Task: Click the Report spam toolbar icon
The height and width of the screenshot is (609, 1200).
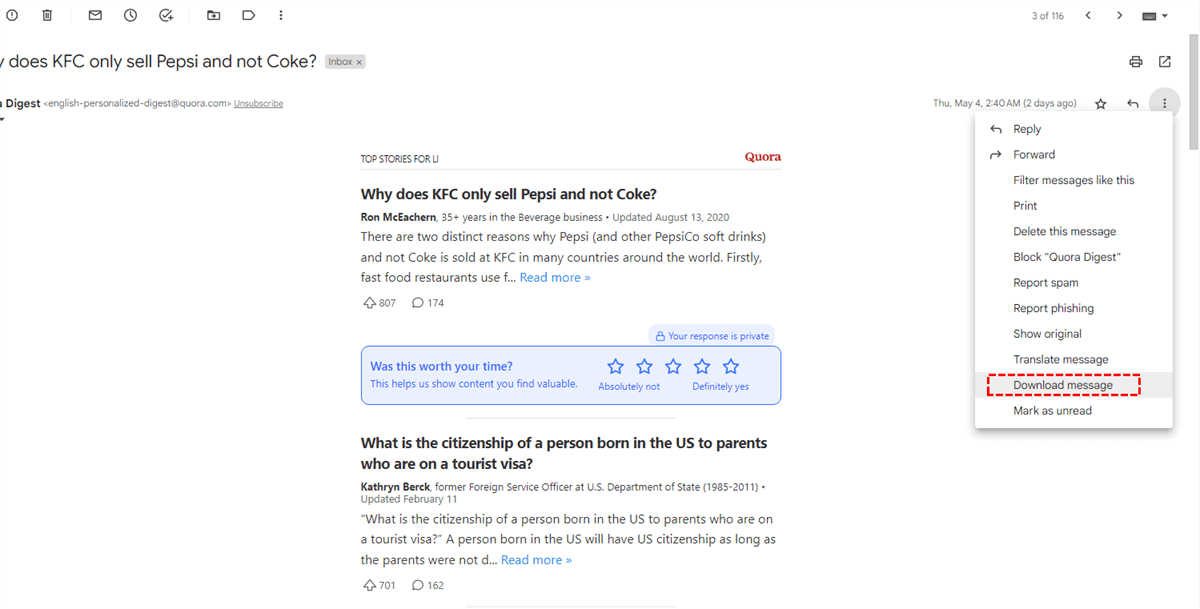Action: pyautogui.click(x=12, y=15)
